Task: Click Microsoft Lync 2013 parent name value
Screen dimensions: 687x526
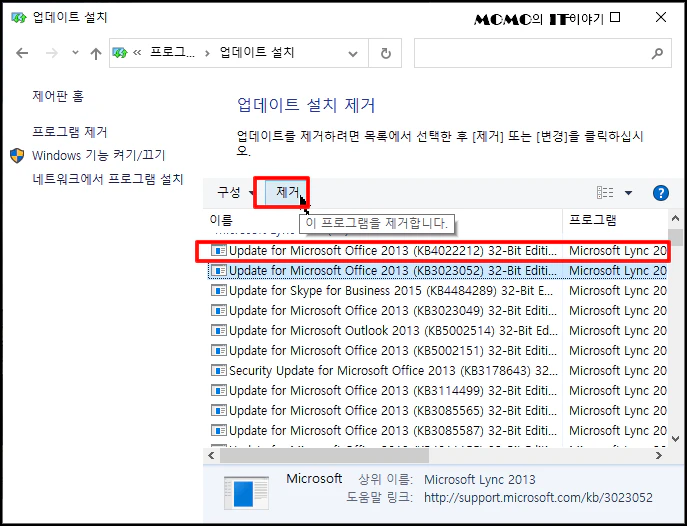Action: 480,480
